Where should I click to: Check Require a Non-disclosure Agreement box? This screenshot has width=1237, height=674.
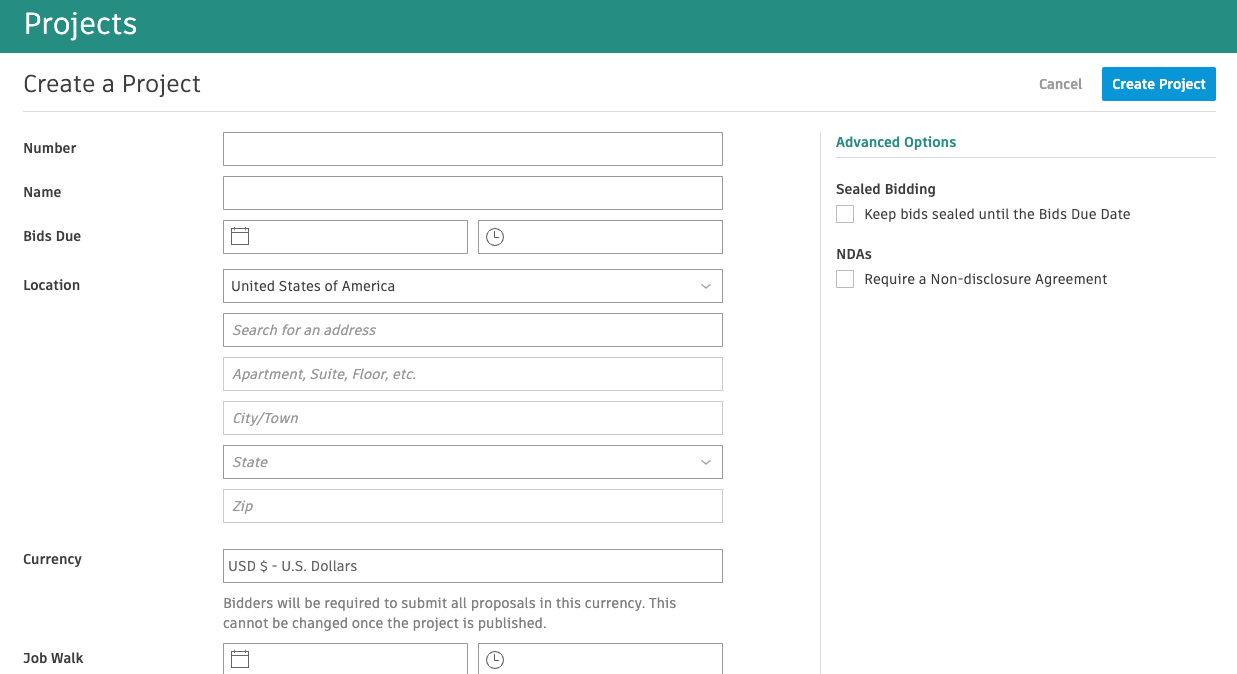point(845,279)
